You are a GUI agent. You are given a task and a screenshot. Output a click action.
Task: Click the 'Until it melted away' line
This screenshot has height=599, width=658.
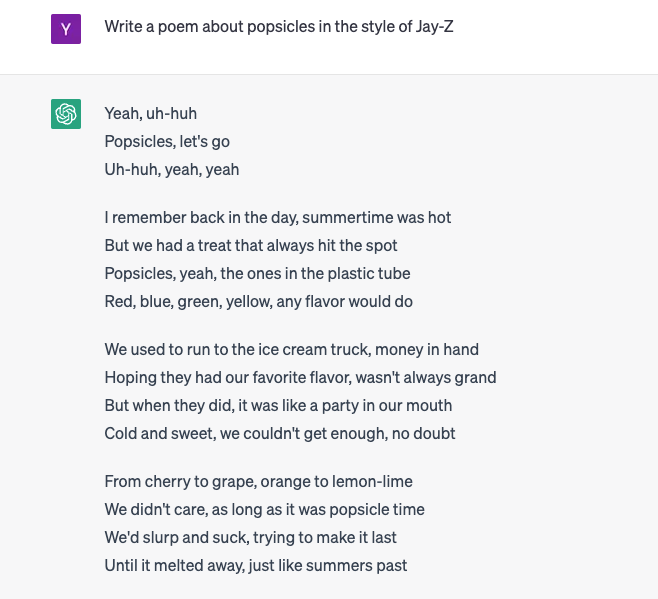256,565
